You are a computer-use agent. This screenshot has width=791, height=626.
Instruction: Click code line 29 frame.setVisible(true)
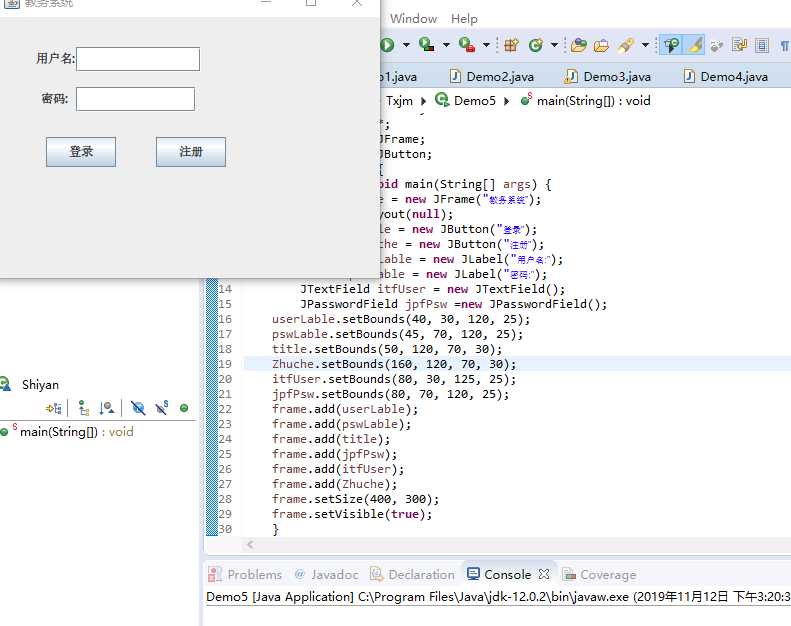click(352, 514)
